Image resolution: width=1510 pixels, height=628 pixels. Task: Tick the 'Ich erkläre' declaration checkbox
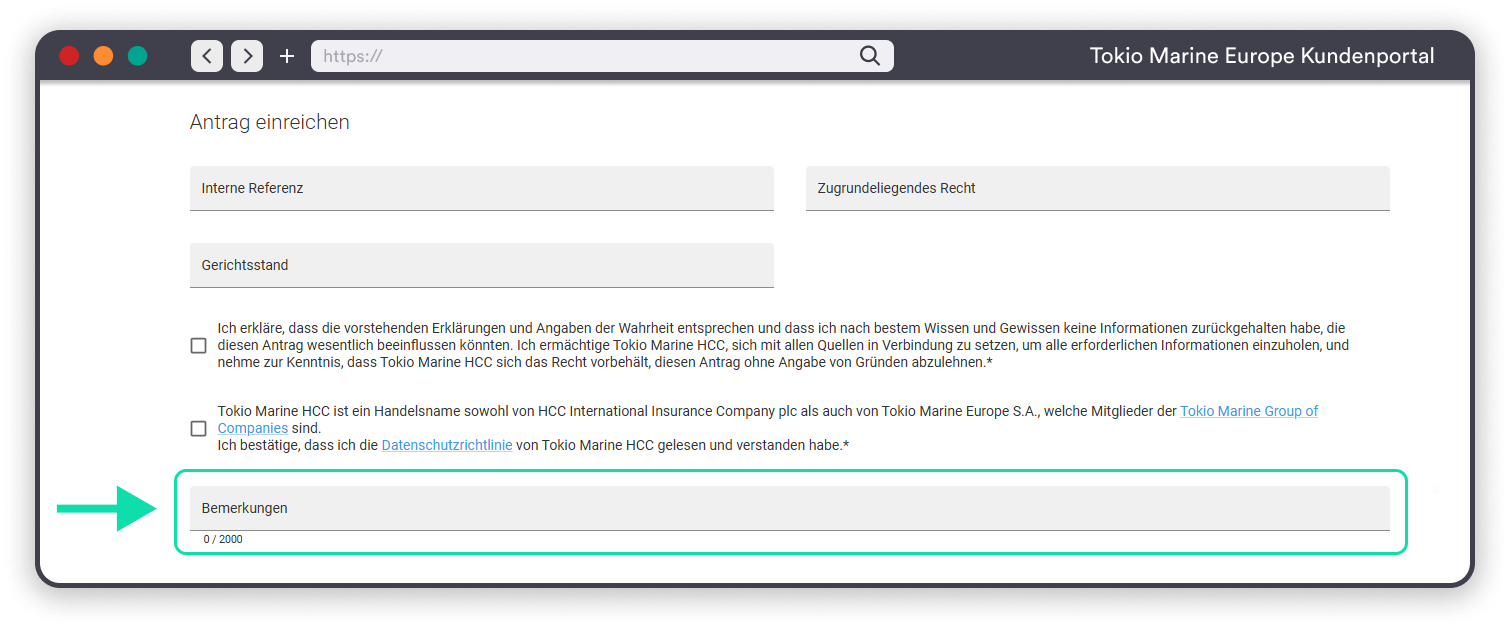199,346
